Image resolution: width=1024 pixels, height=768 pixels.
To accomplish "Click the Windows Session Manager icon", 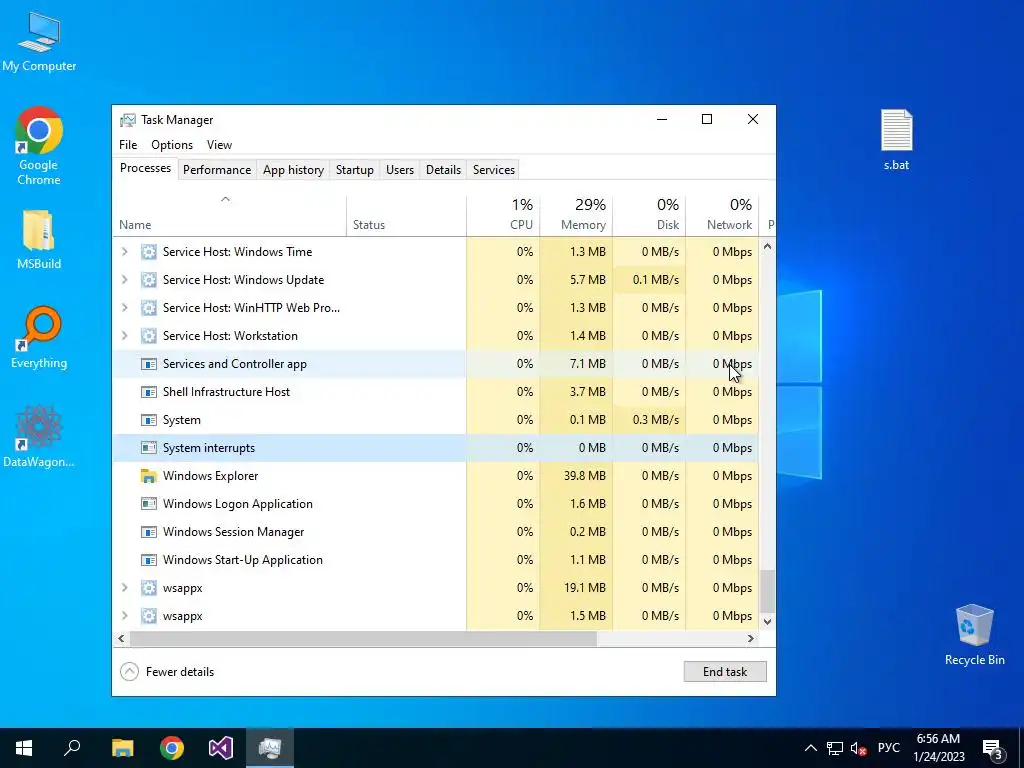I will click(149, 532).
